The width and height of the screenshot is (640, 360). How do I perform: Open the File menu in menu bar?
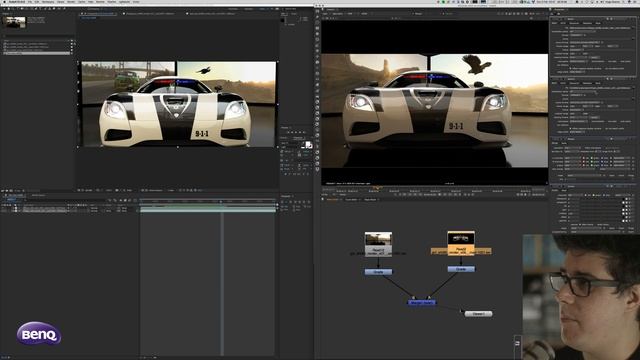pyautogui.click(x=30, y=2)
